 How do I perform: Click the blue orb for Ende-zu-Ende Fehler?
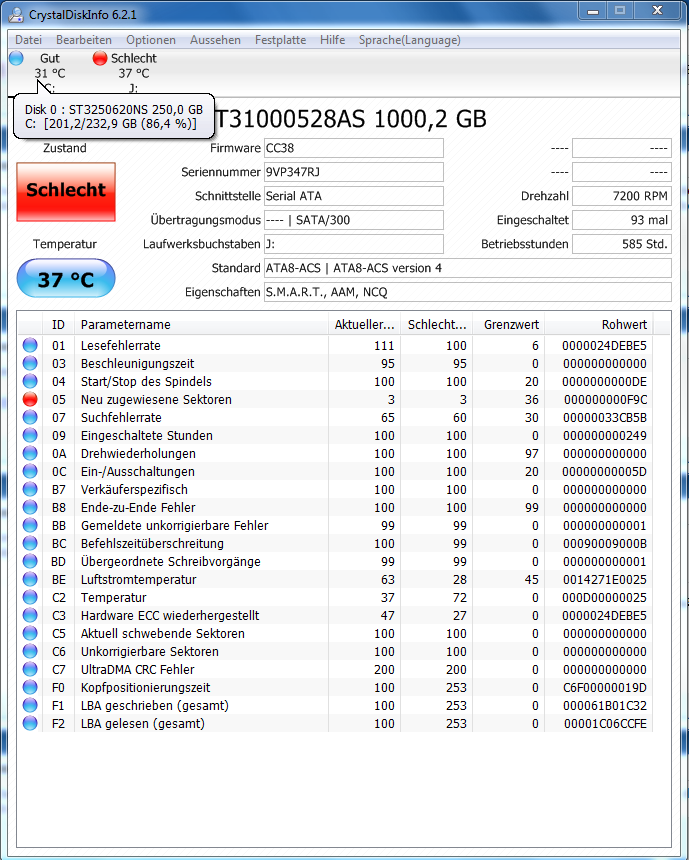30,507
